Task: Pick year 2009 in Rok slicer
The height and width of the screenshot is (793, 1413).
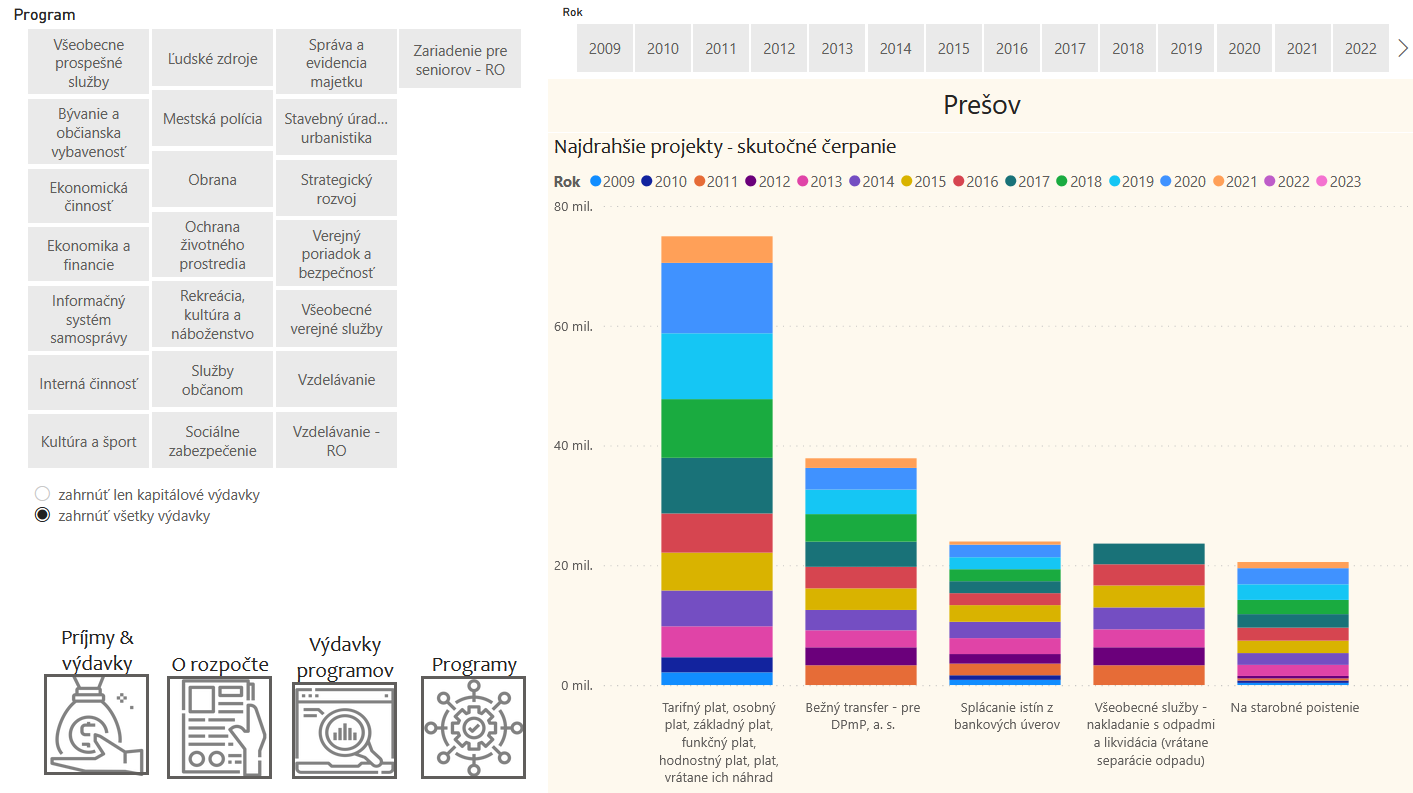Action: pyautogui.click(x=604, y=48)
